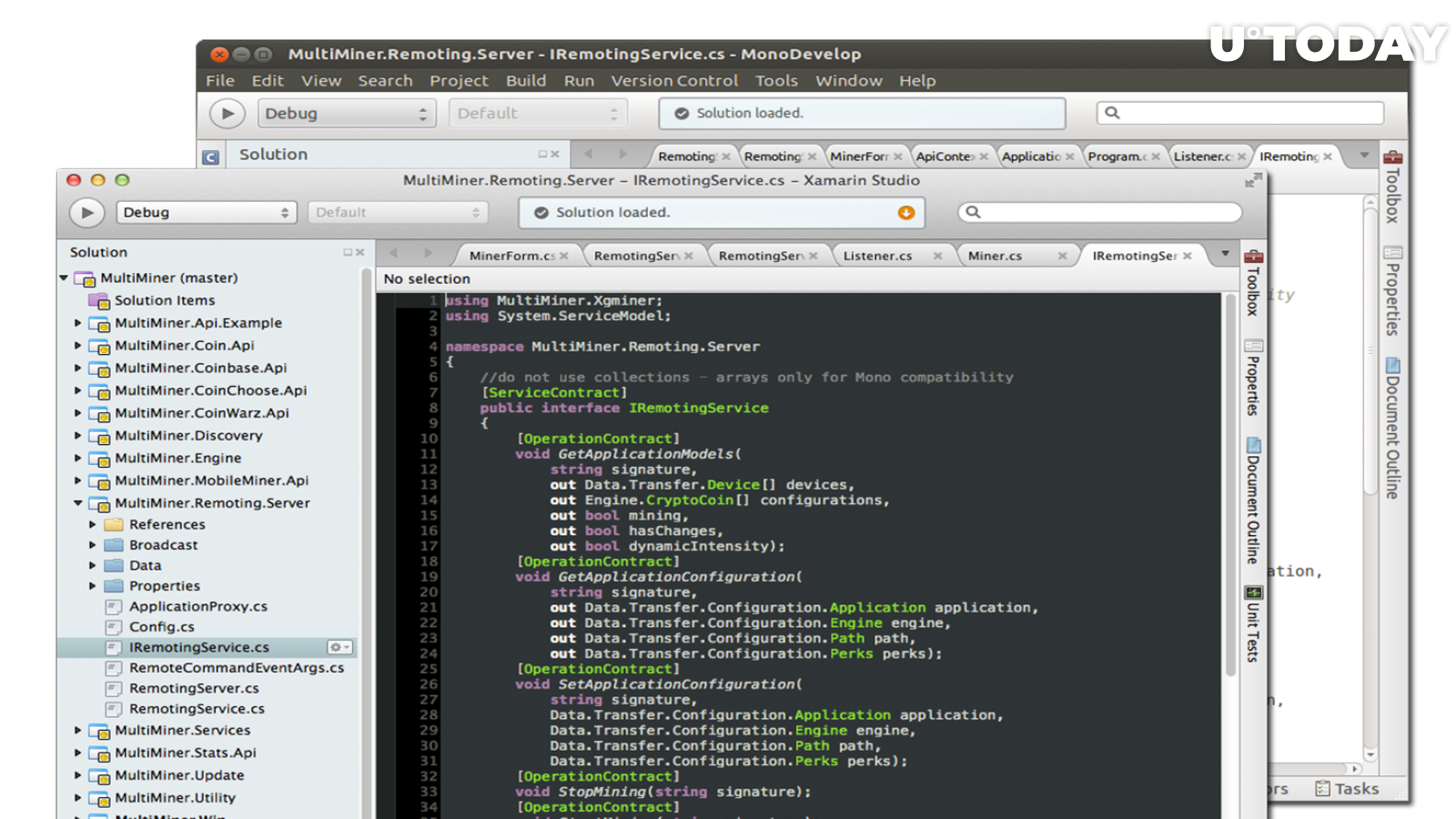Open RemotingService.cs file in solution tree
1456x819 pixels.
(x=197, y=709)
